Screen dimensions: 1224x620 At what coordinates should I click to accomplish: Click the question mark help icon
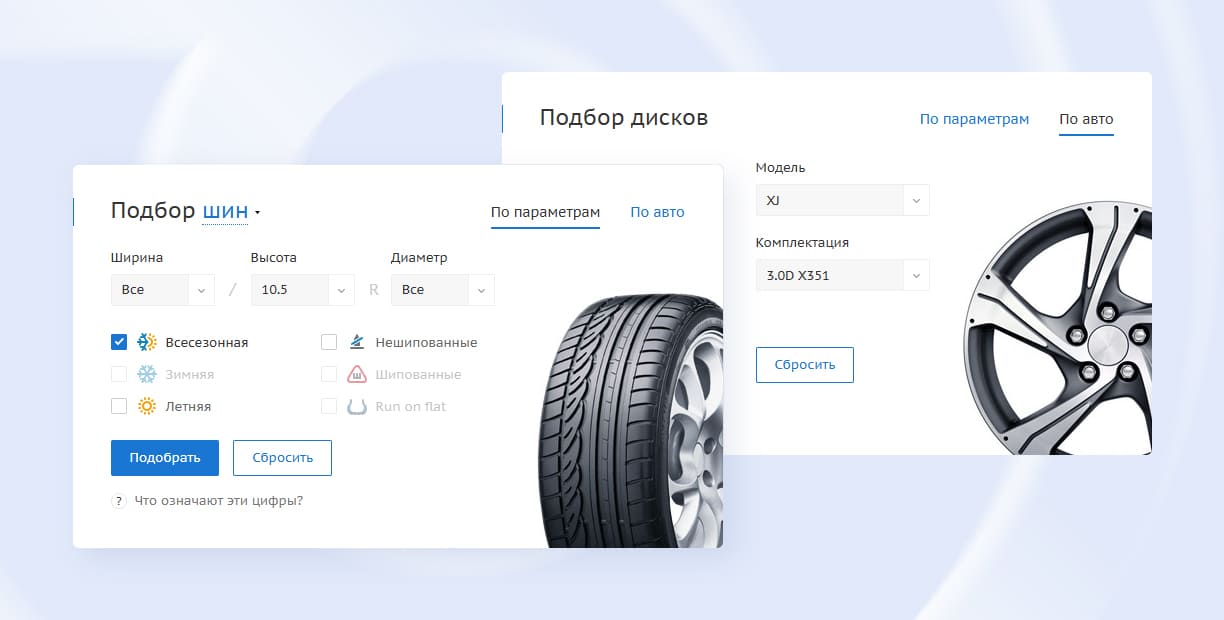click(x=118, y=501)
